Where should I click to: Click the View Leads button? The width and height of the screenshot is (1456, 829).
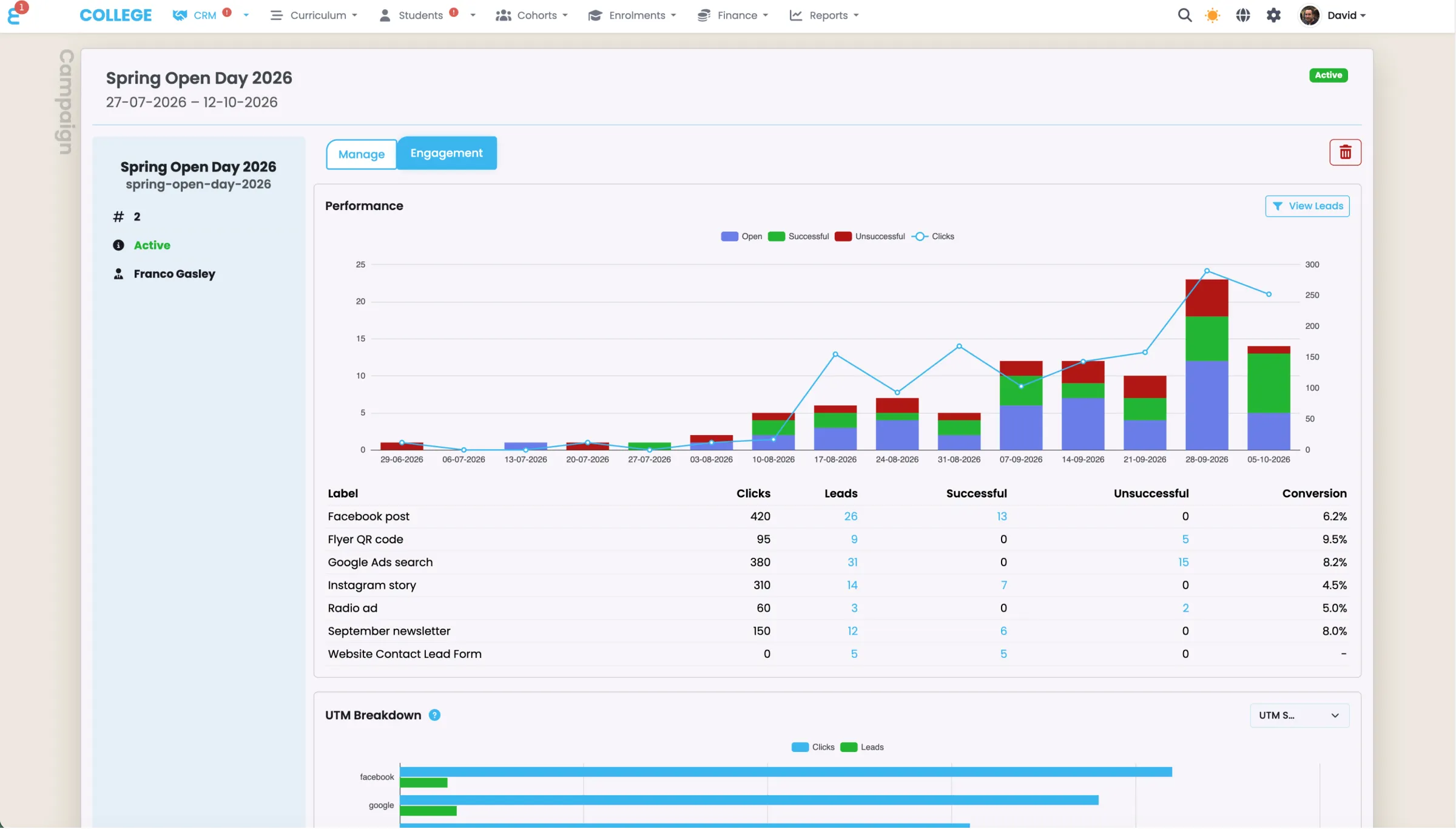tap(1307, 206)
